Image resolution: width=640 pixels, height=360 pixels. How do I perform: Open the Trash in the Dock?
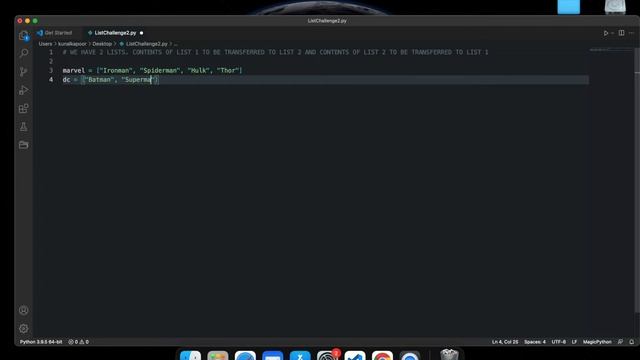pyautogui.click(x=449, y=355)
